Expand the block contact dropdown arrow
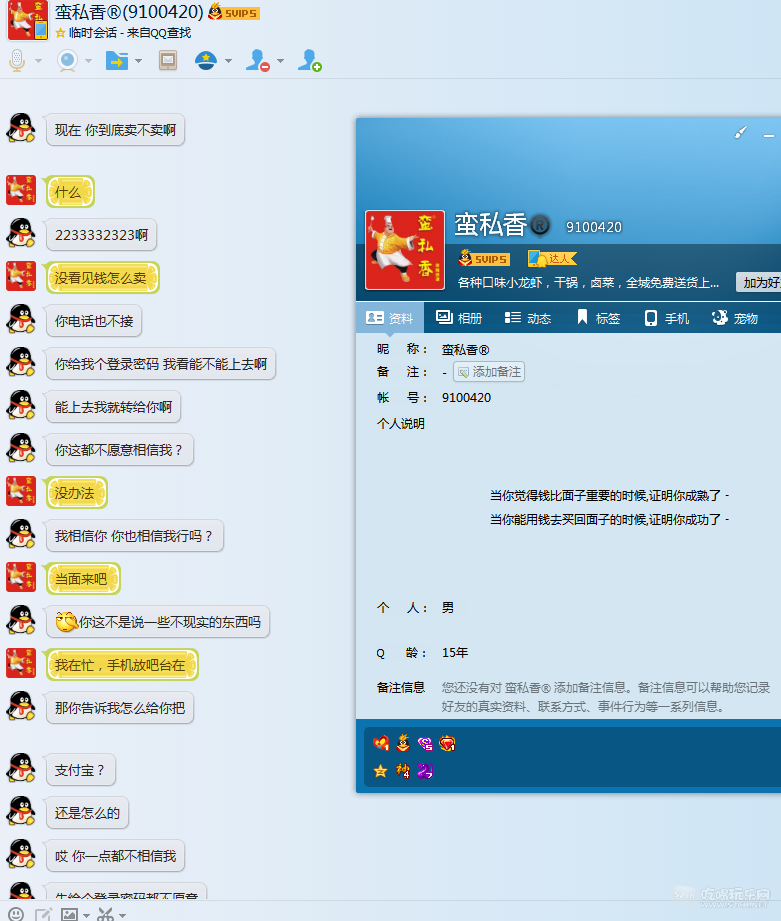The height and width of the screenshot is (921, 781). (x=280, y=60)
